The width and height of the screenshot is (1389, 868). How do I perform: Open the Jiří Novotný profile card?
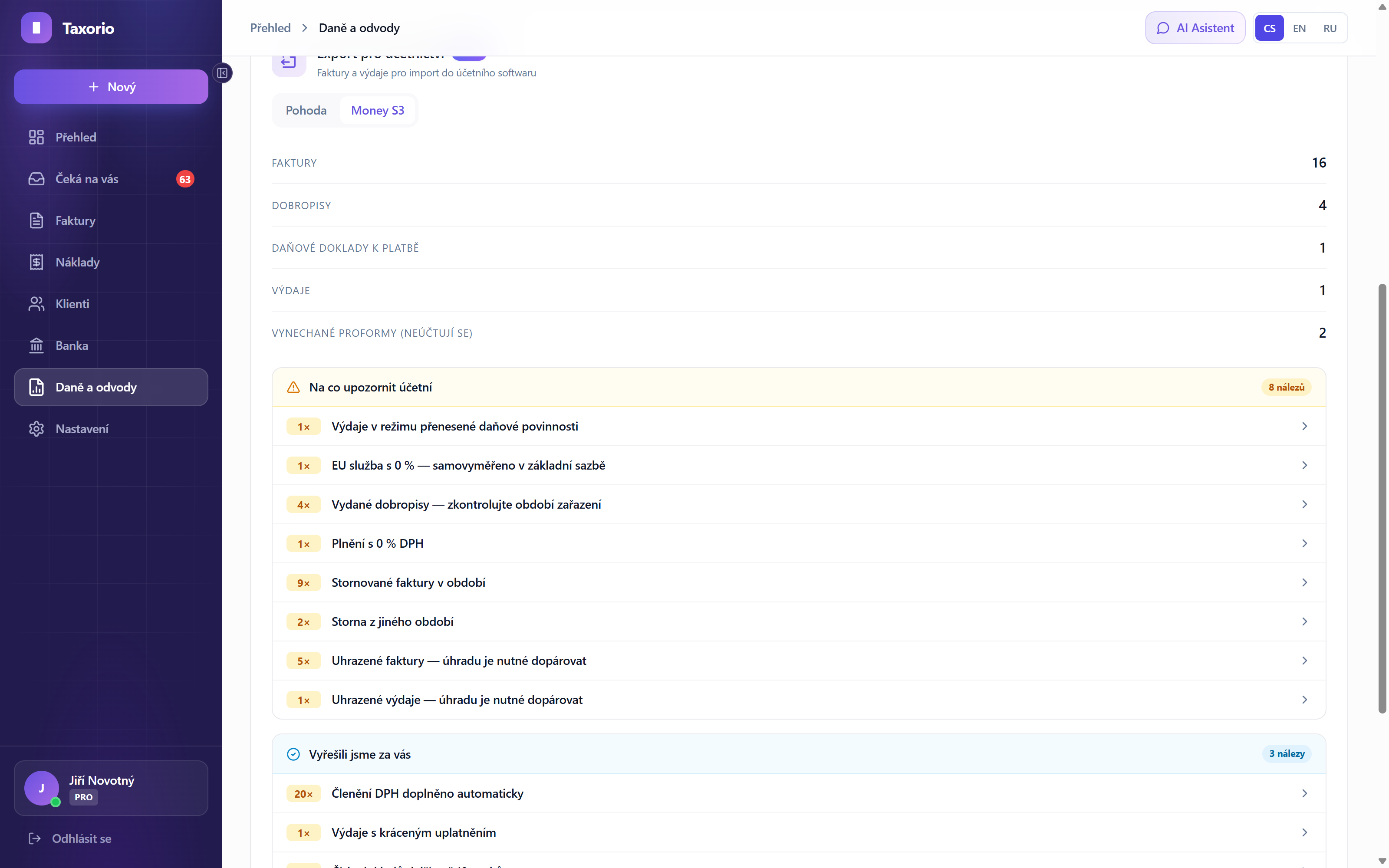111,788
